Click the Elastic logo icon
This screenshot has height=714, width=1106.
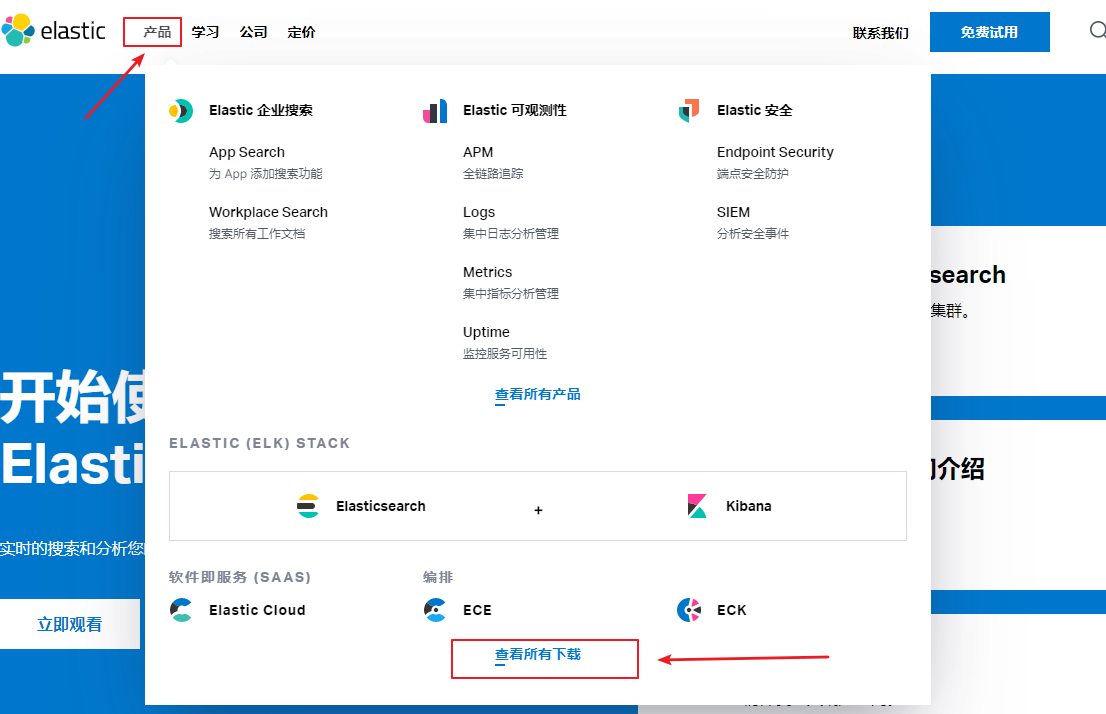tap(18, 31)
